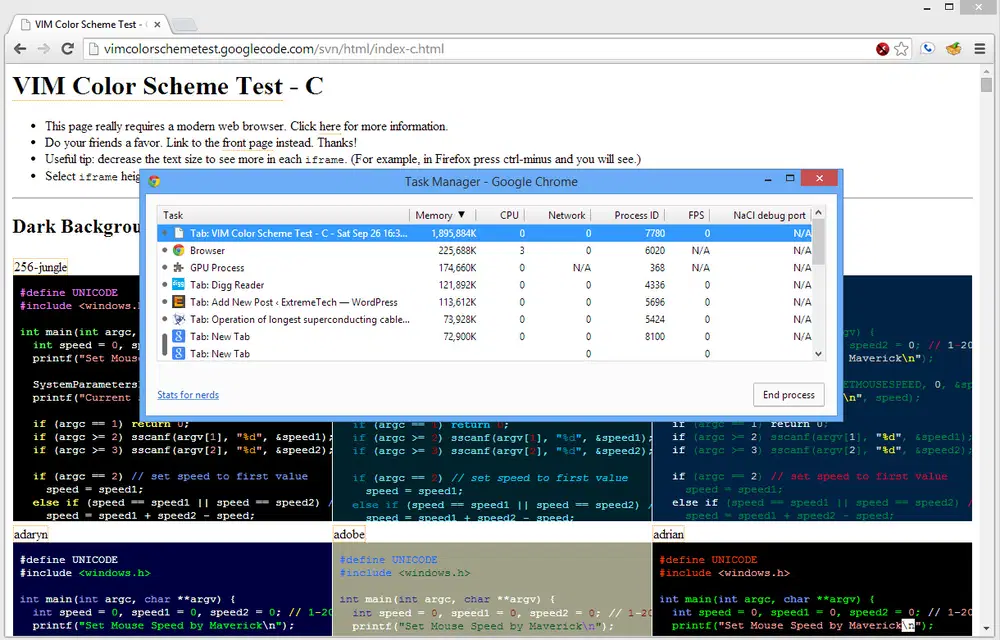This screenshot has width=1000, height=640.
Task: Click the End process button
Action: [788, 395]
